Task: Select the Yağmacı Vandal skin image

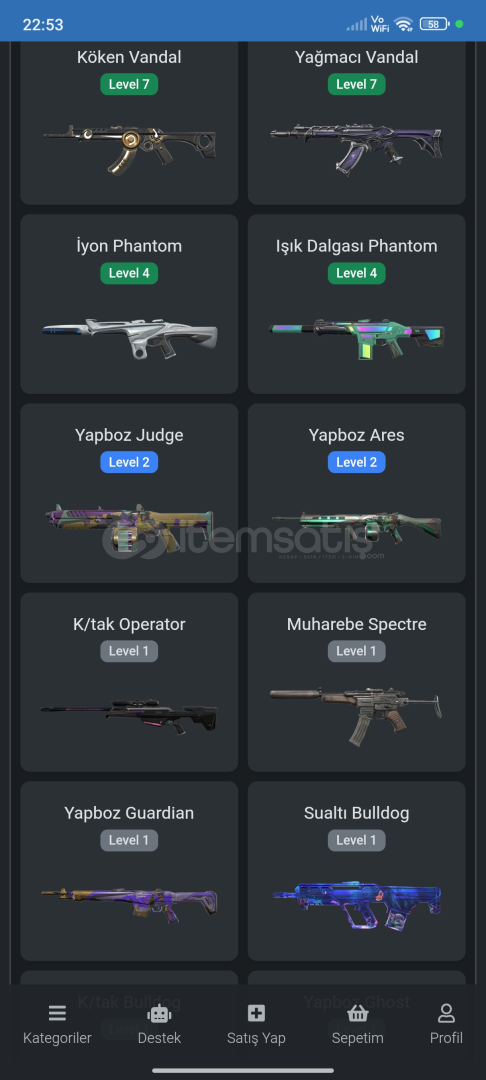Action: tap(357, 148)
